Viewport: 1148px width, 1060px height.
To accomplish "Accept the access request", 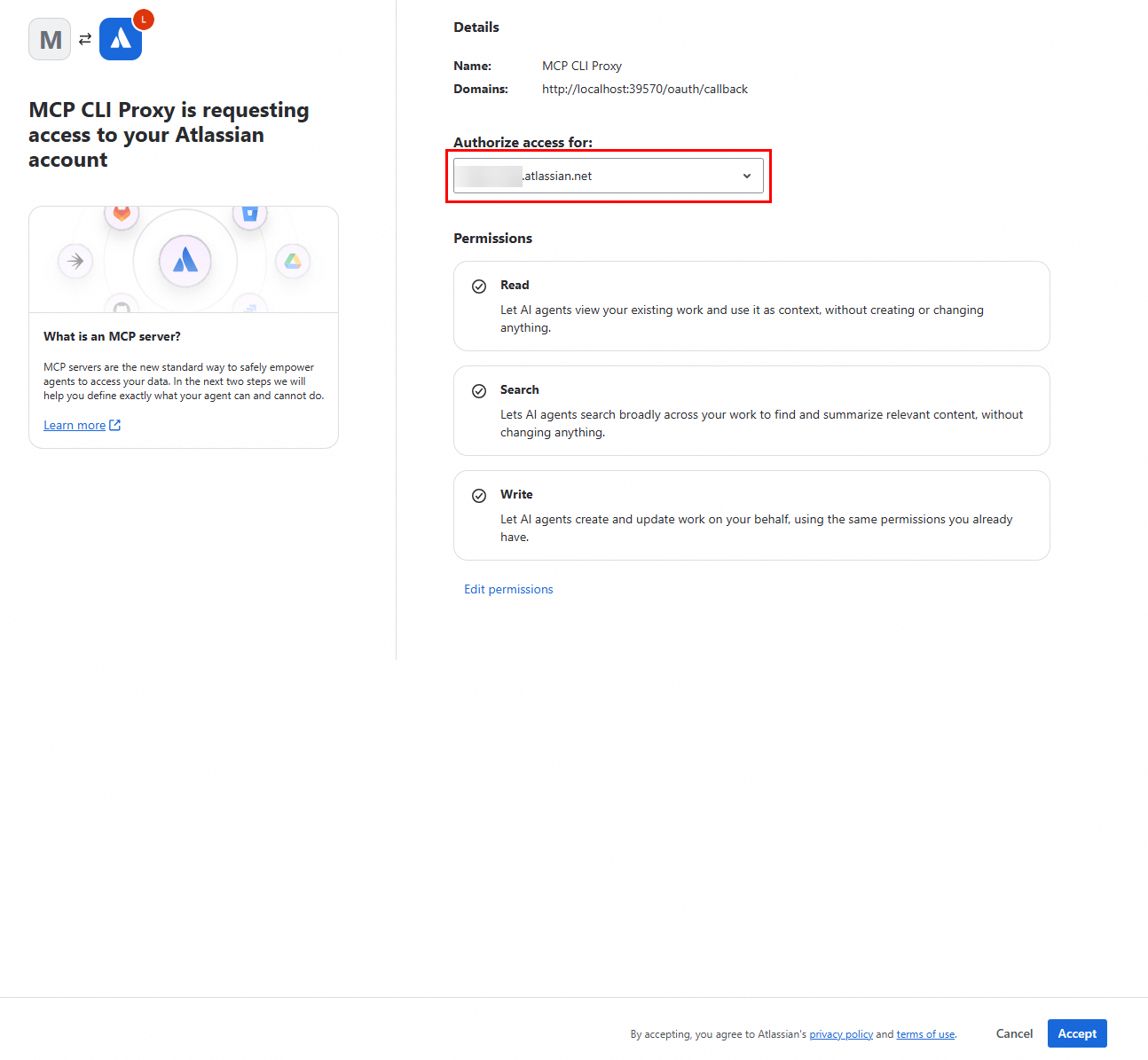I will [x=1077, y=1033].
